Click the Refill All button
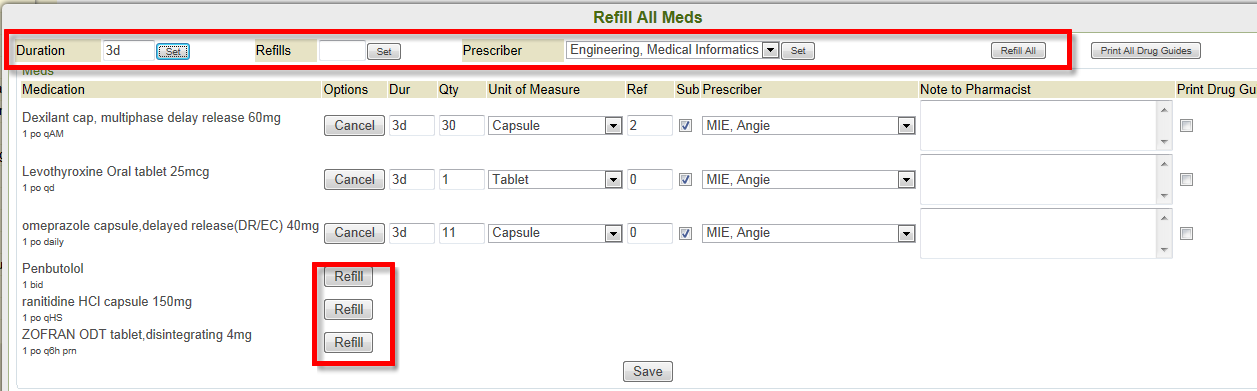This screenshot has height=391, width=1257. [1018, 50]
